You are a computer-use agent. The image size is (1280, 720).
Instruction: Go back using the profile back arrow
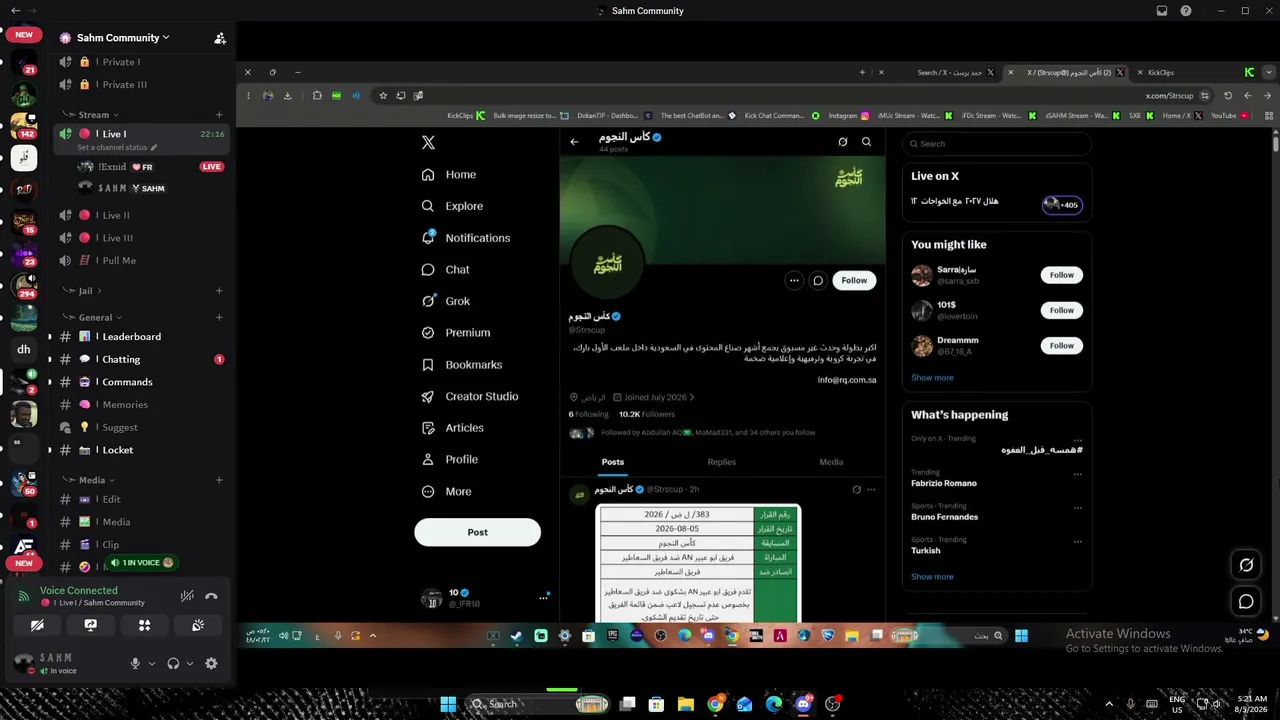[574, 142]
